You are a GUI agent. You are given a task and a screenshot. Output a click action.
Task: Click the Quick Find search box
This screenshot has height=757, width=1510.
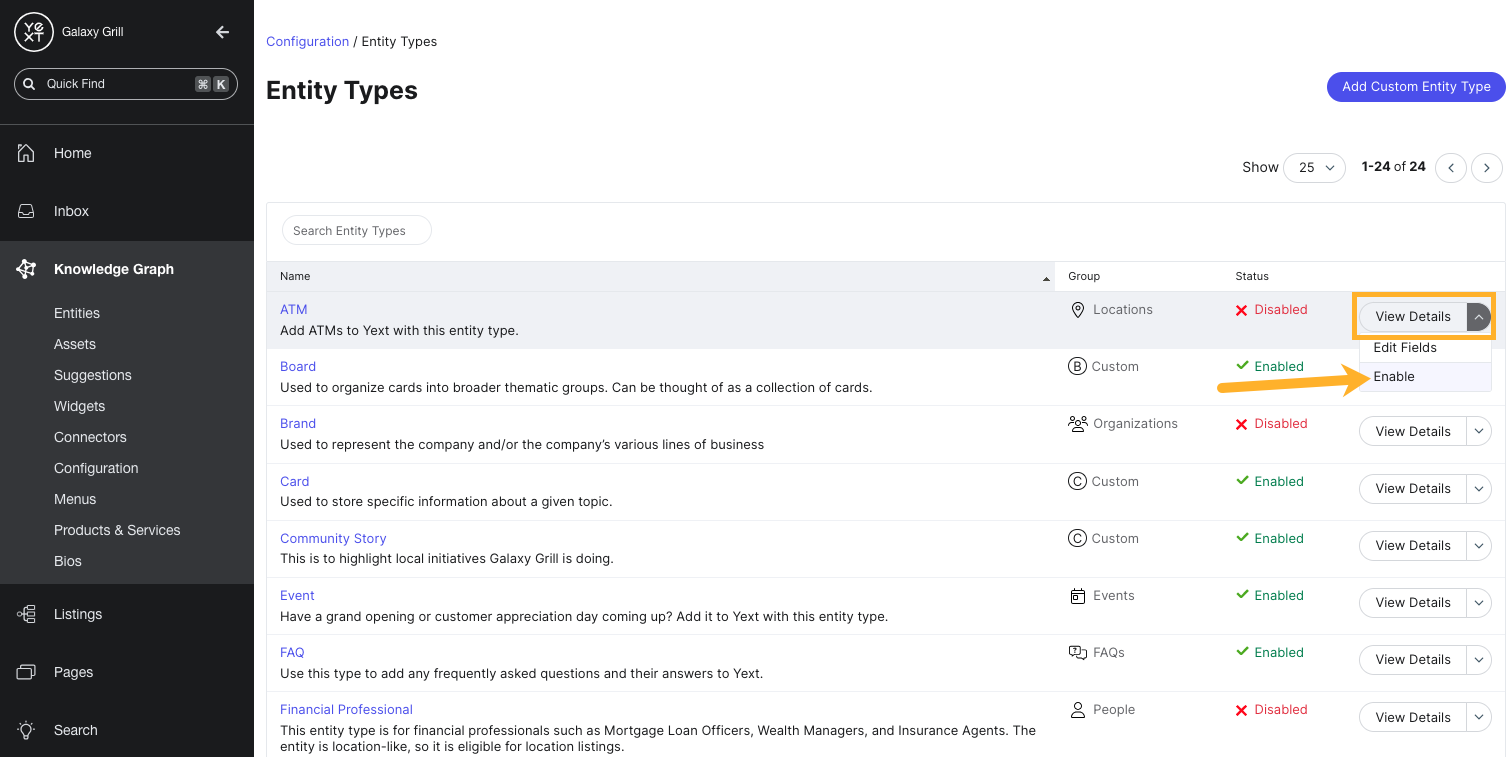[126, 84]
